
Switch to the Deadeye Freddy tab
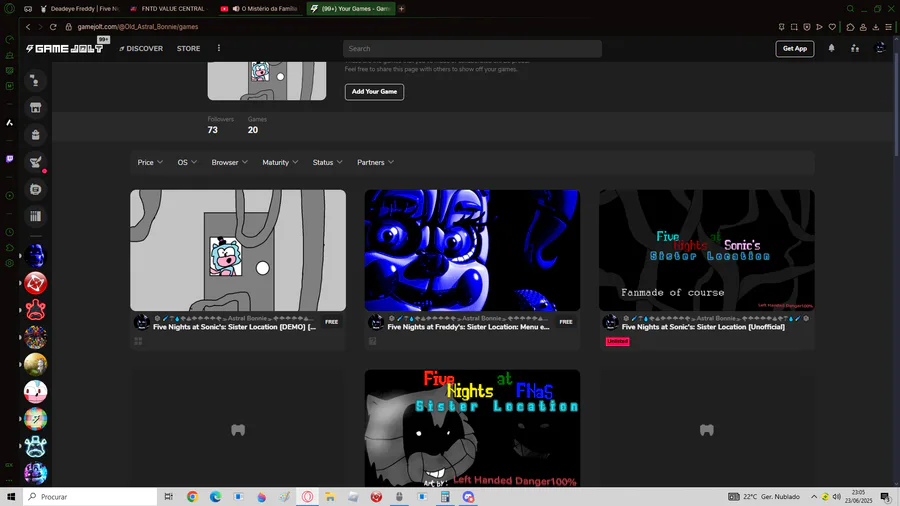point(80,9)
